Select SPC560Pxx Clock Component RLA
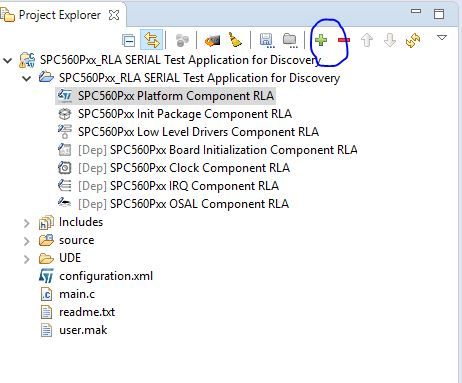Viewport: 462px width, 383px height. (184, 168)
